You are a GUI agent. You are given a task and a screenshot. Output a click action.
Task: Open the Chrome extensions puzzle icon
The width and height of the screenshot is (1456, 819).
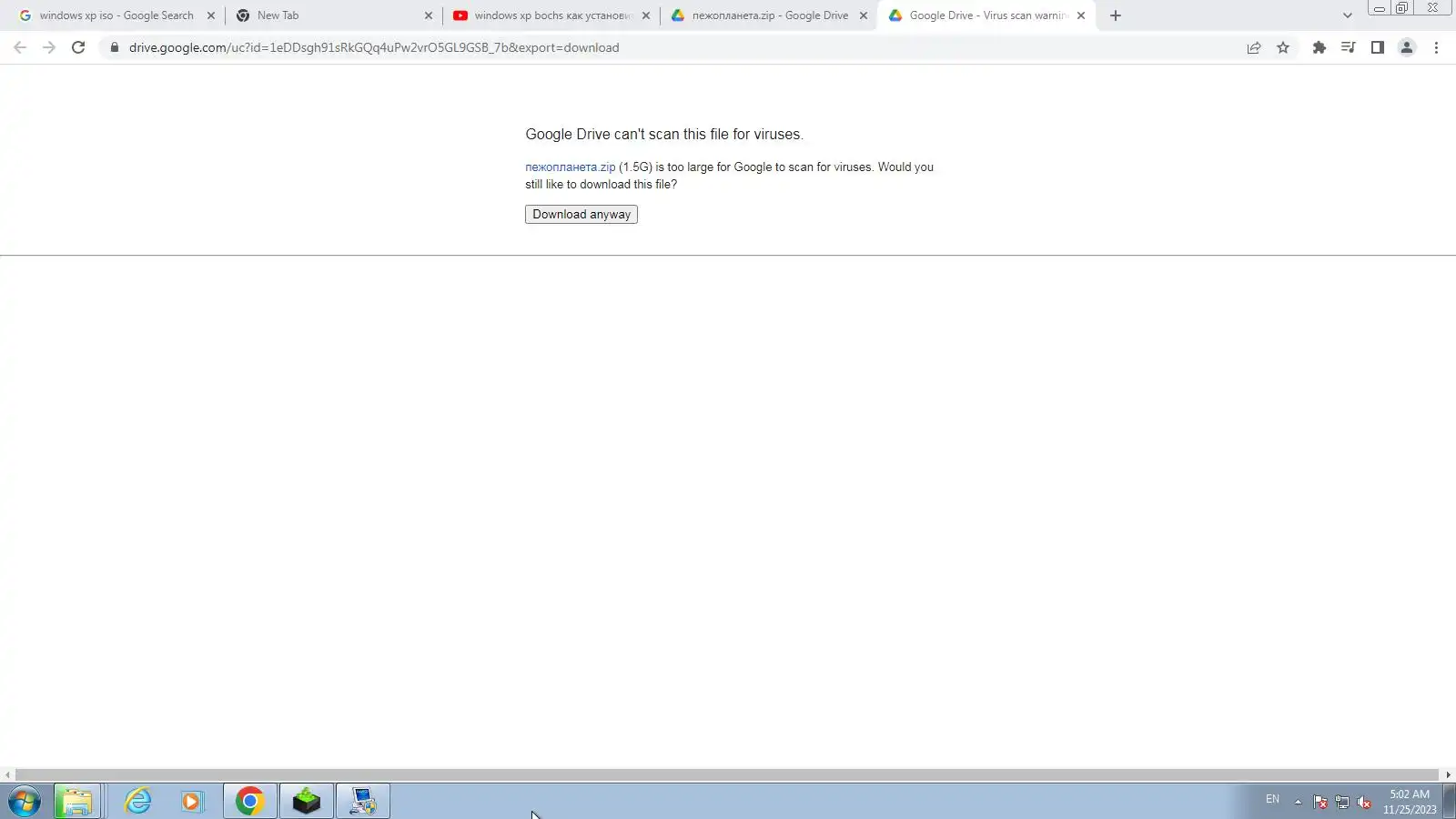tap(1319, 47)
